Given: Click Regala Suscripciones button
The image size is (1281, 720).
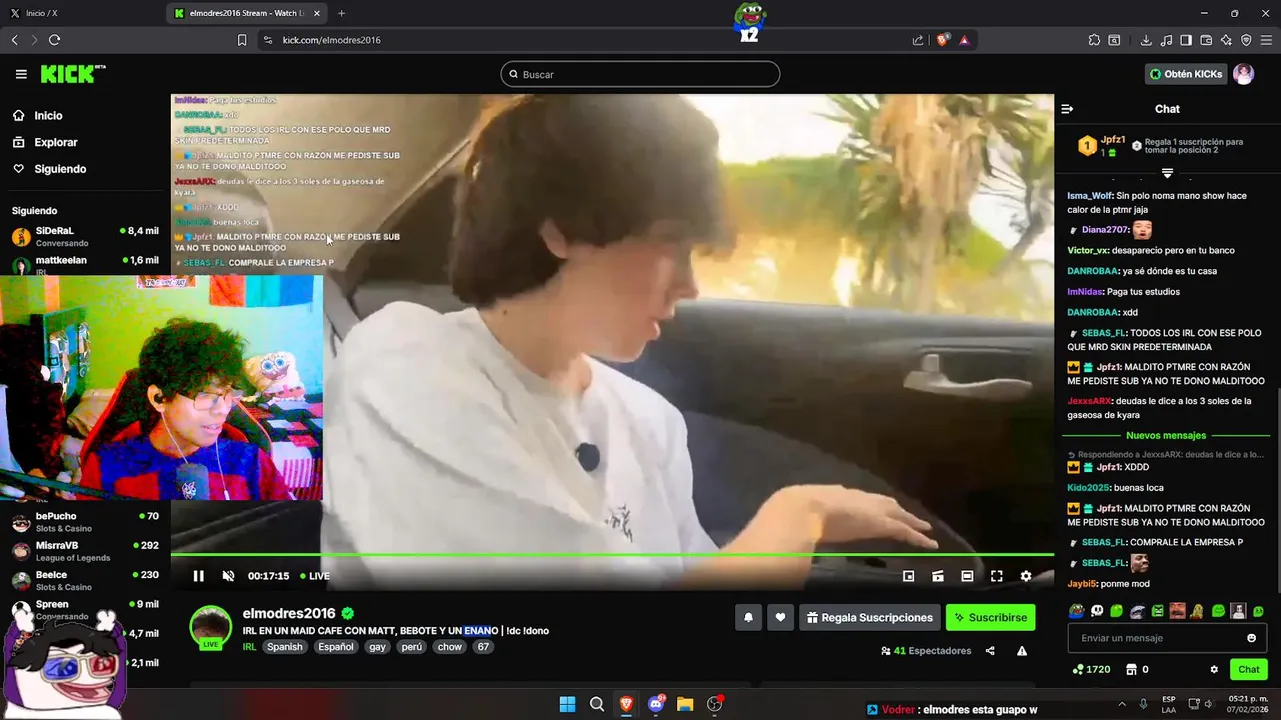Looking at the screenshot, I should (x=868, y=618).
